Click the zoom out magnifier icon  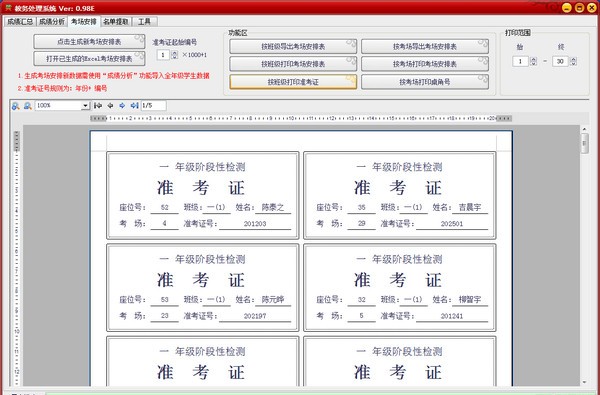click(x=28, y=106)
